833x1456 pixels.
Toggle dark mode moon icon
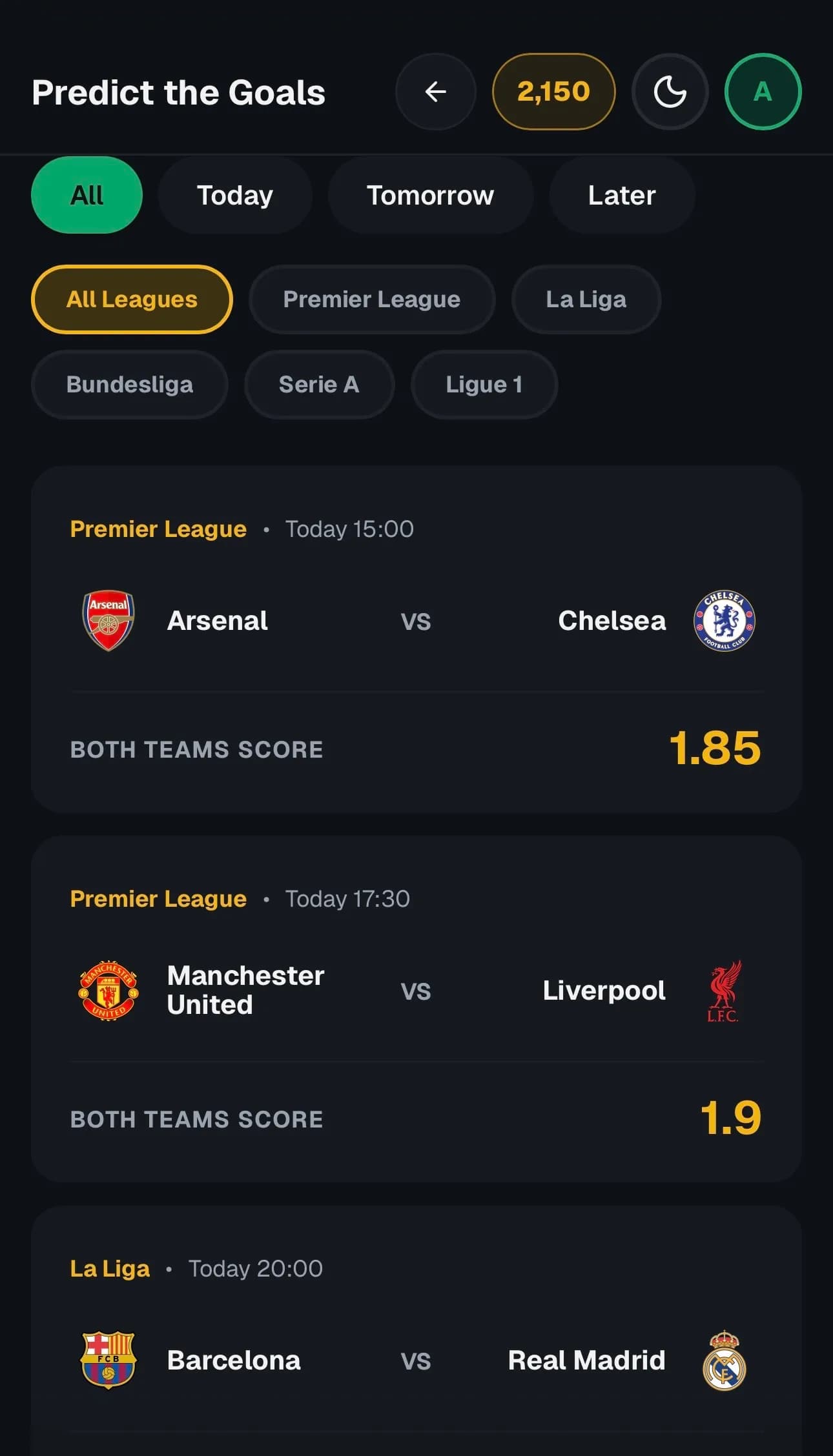(670, 92)
